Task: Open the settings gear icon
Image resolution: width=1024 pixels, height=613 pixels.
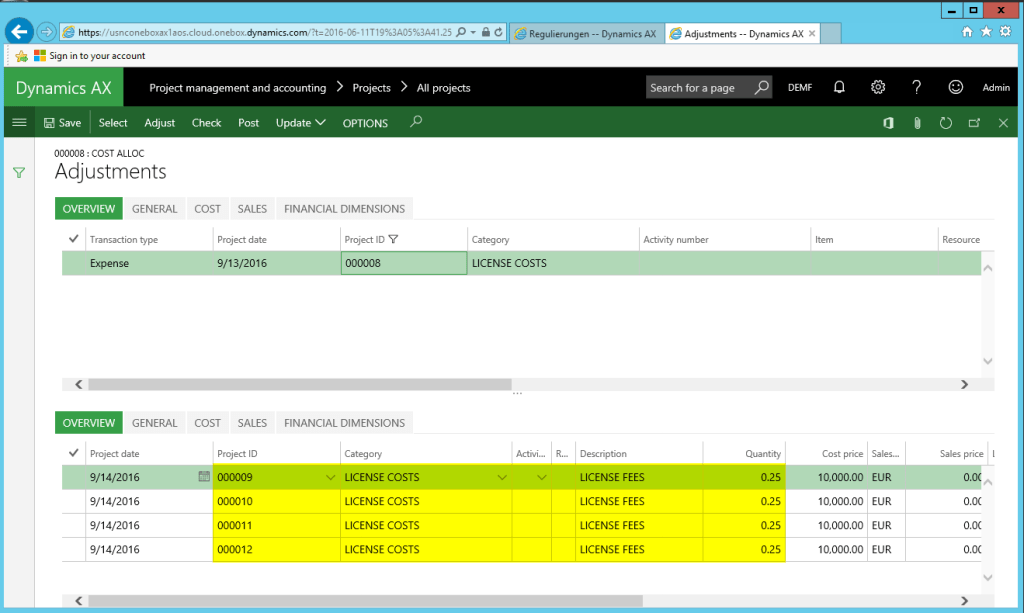Action: [878, 88]
